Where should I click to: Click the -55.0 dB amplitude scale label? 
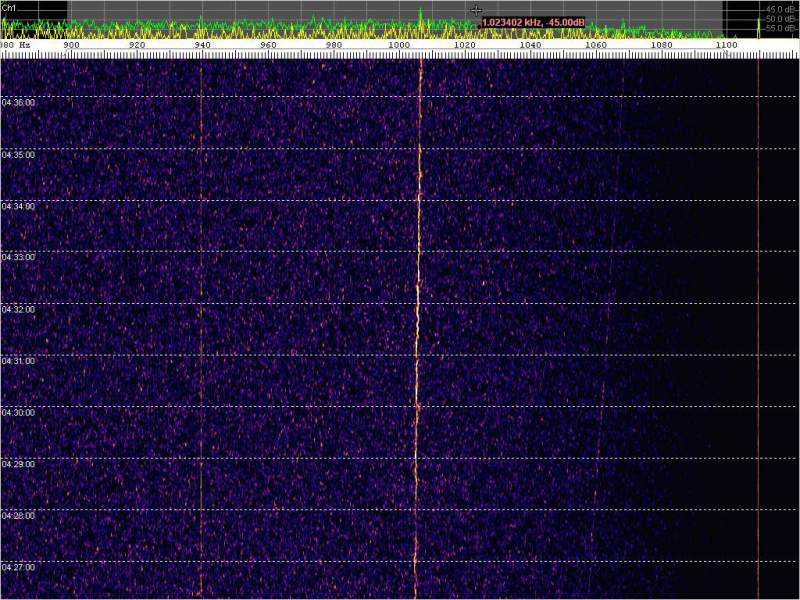780,29
